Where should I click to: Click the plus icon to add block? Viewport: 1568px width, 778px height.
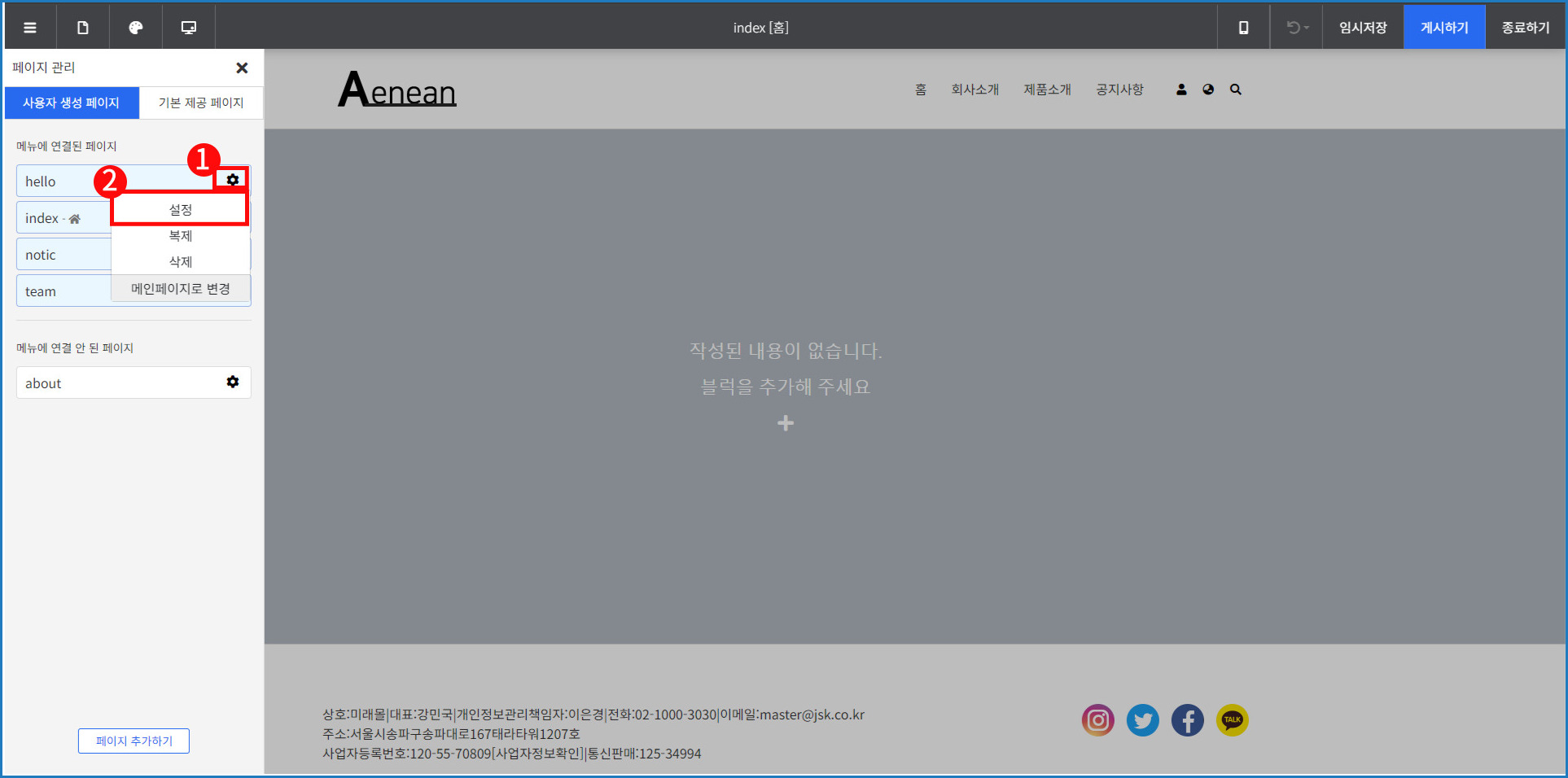click(786, 423)
